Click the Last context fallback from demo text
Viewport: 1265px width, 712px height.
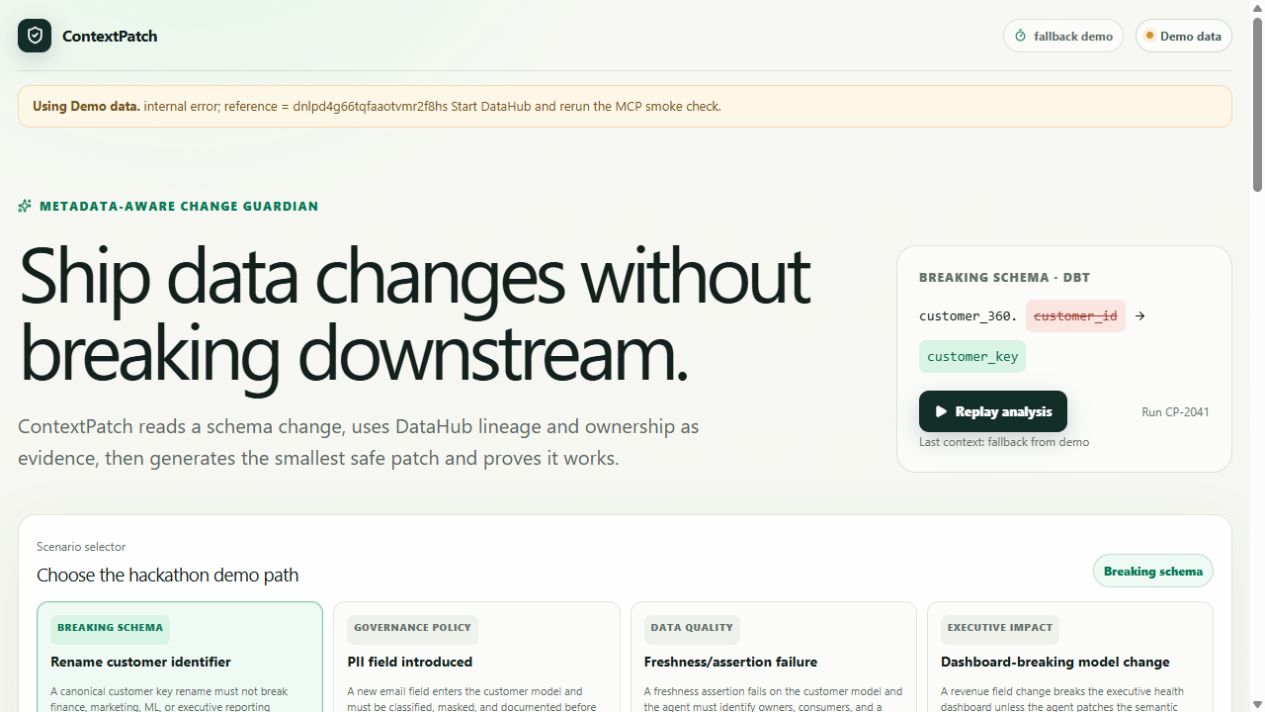click(x=1004, y=442)
